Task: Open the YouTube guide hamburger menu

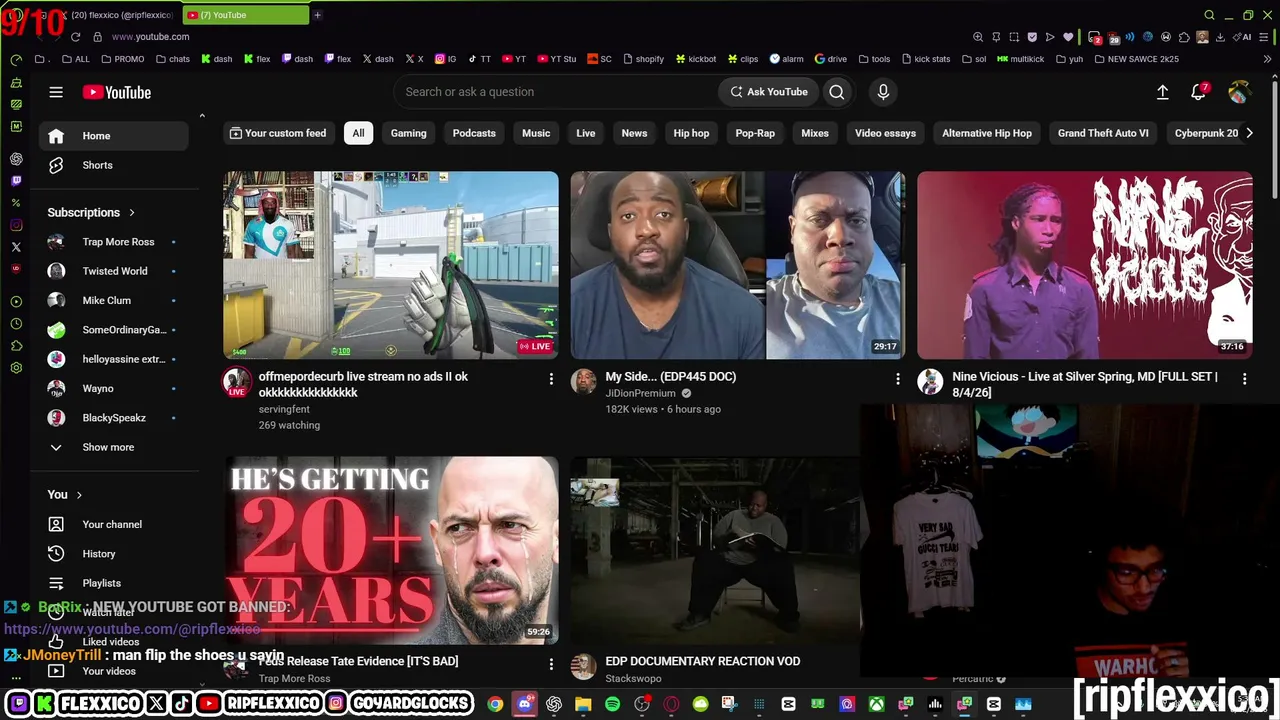Action: pyautogui.click(x=56, y=92)
